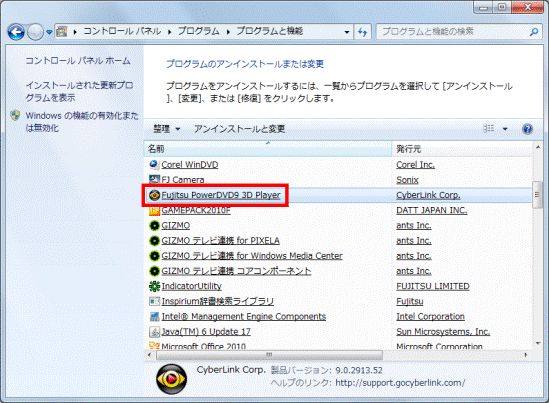
Task: Open Windows の機能の有効化または無効化 link
Action: (x=82, y=121)
